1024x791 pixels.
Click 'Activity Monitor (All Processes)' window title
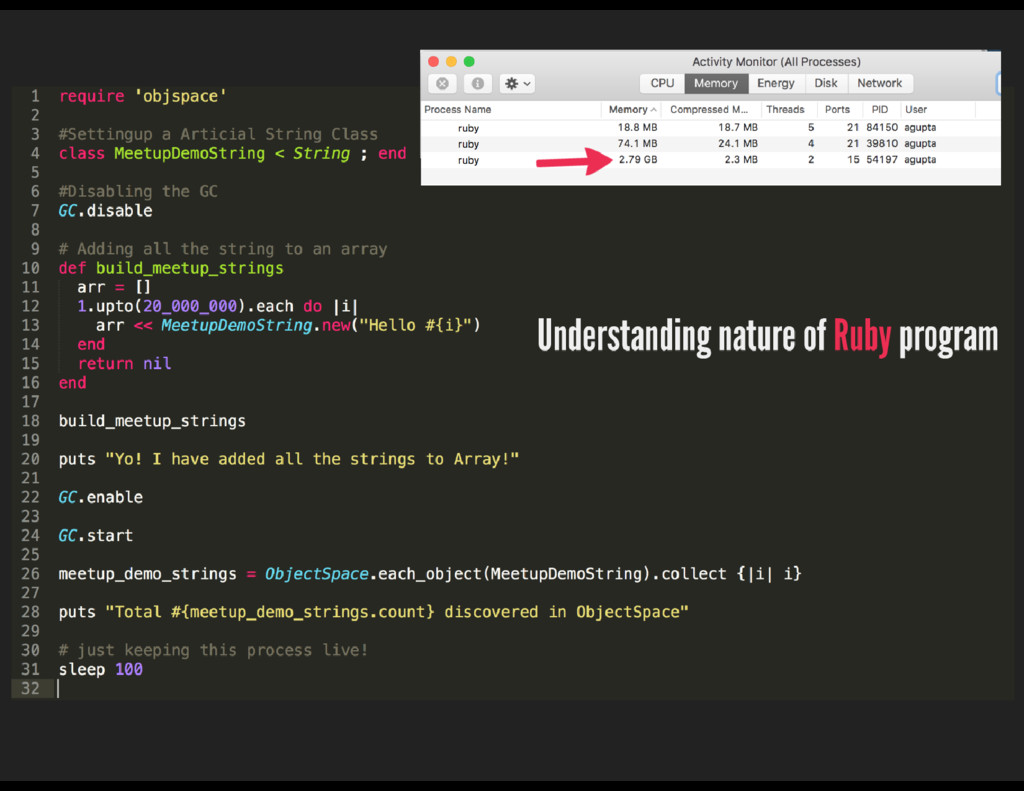coord(776,61)
